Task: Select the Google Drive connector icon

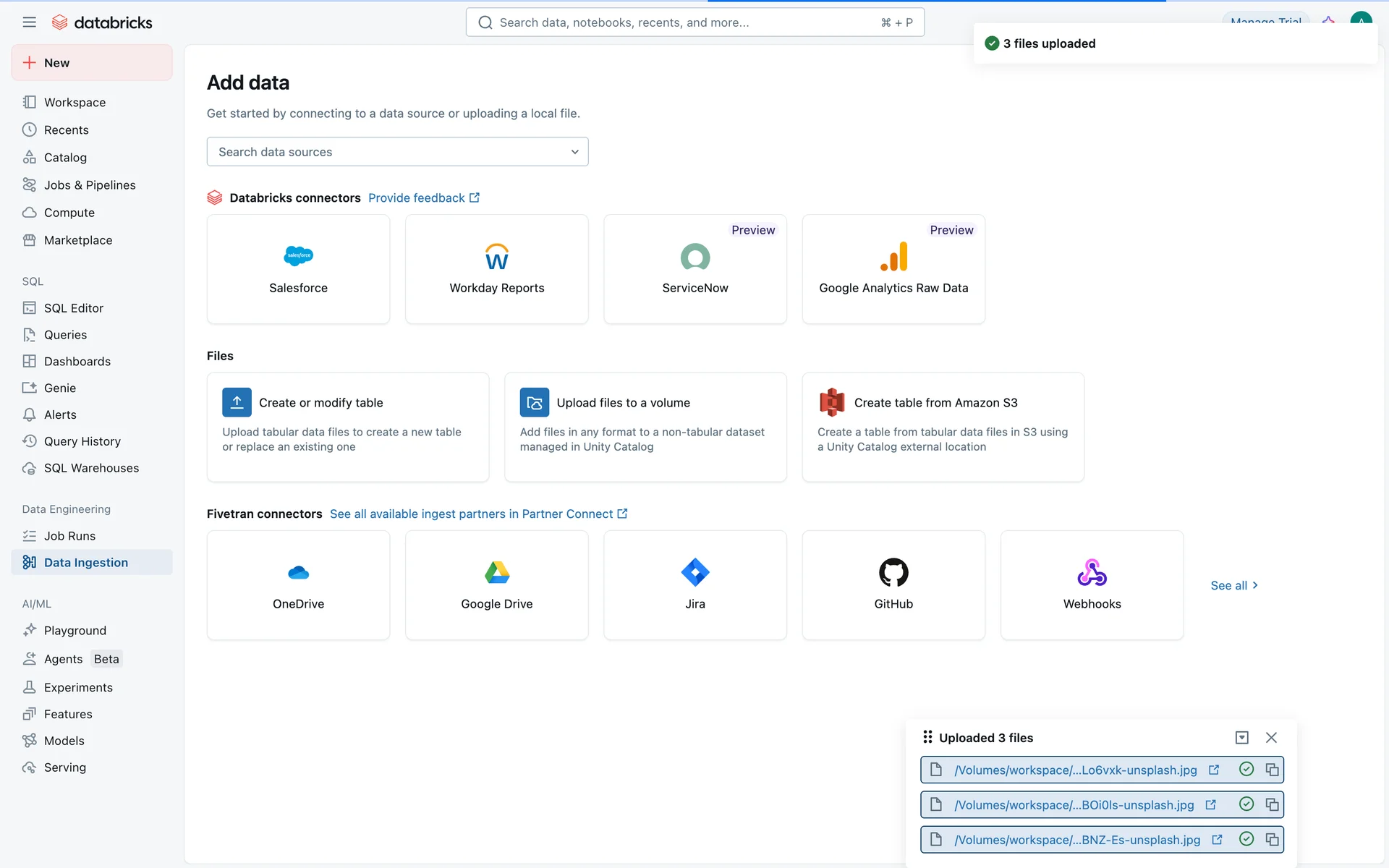Action: pos(496,572)
